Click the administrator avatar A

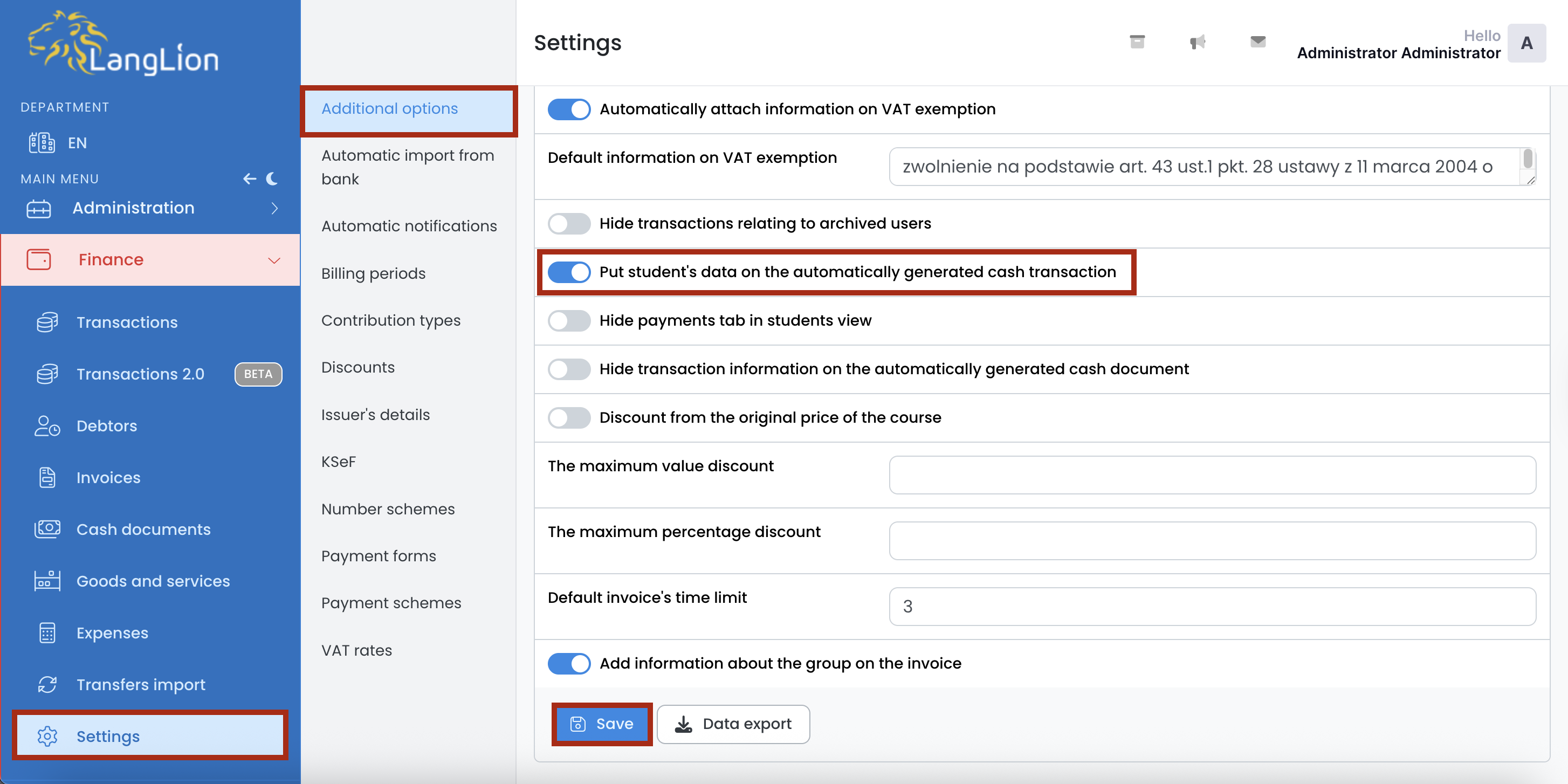tap(1526, 43)
